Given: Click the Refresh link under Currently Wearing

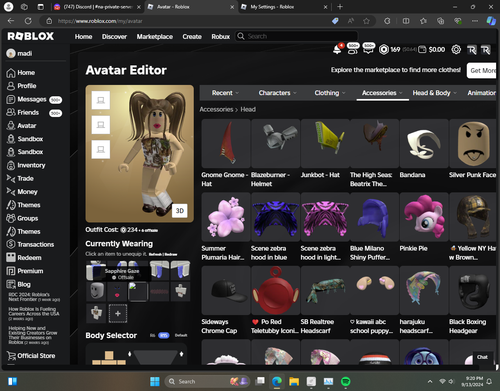Looking at the screenshot, I should (x=155, y=254).
